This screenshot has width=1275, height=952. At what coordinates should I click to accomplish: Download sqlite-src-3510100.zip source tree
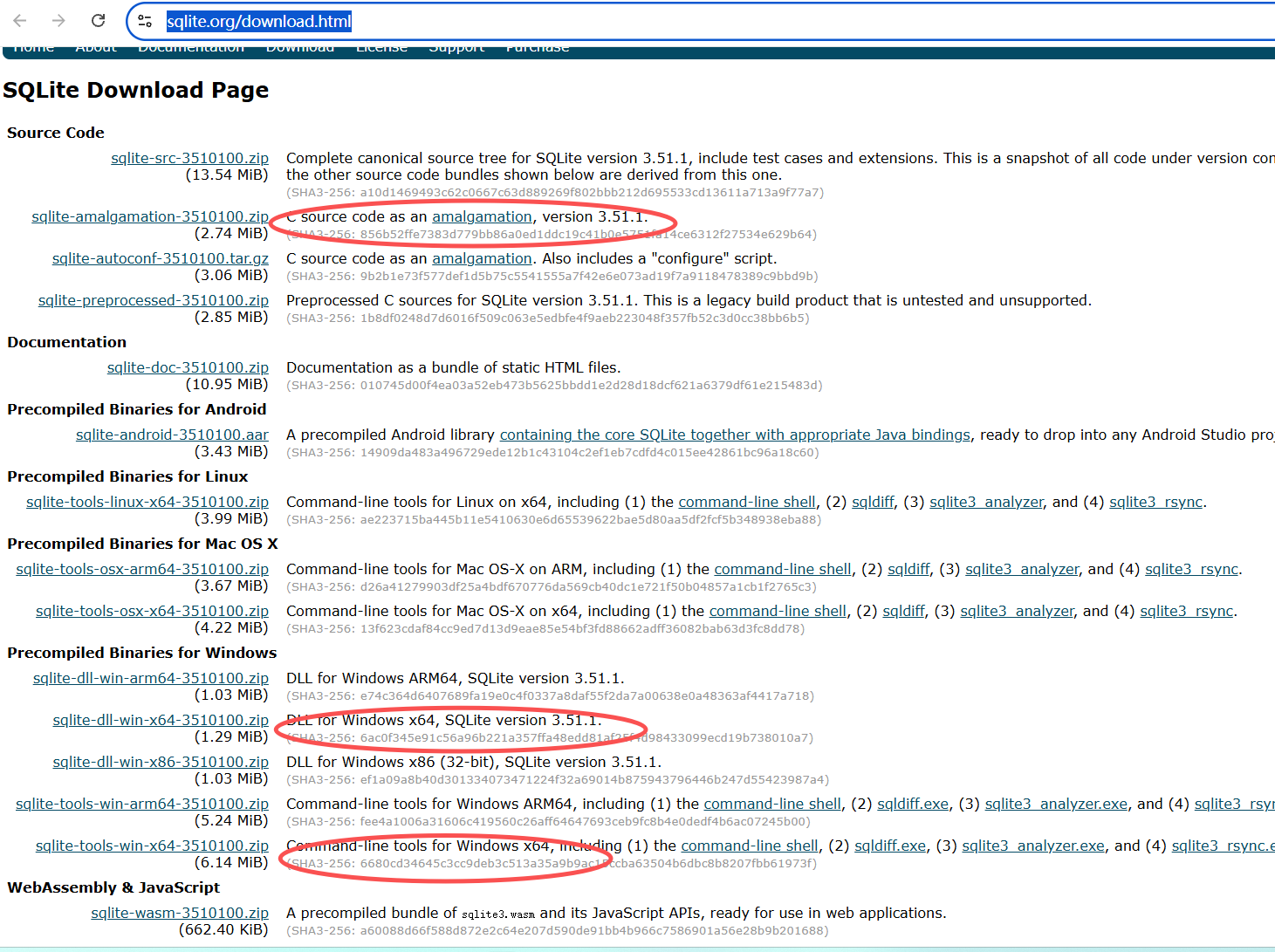click(189, 158)
